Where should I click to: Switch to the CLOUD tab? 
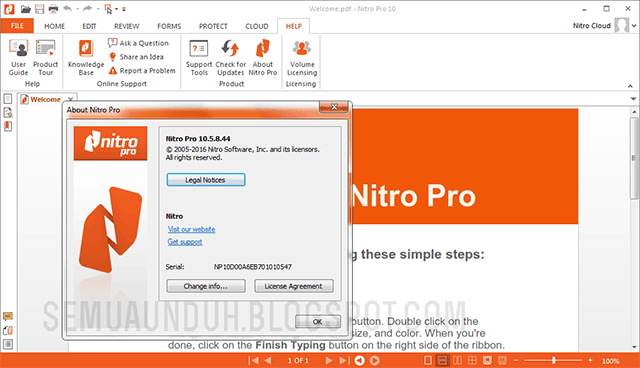[257, 26]
